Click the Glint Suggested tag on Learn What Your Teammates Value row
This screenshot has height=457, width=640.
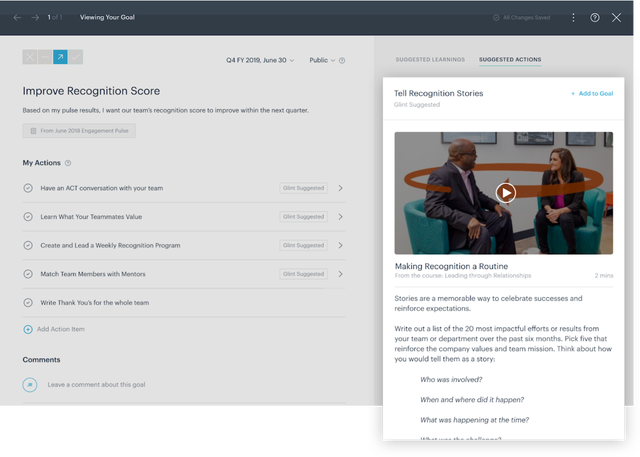tap(303, 217)
